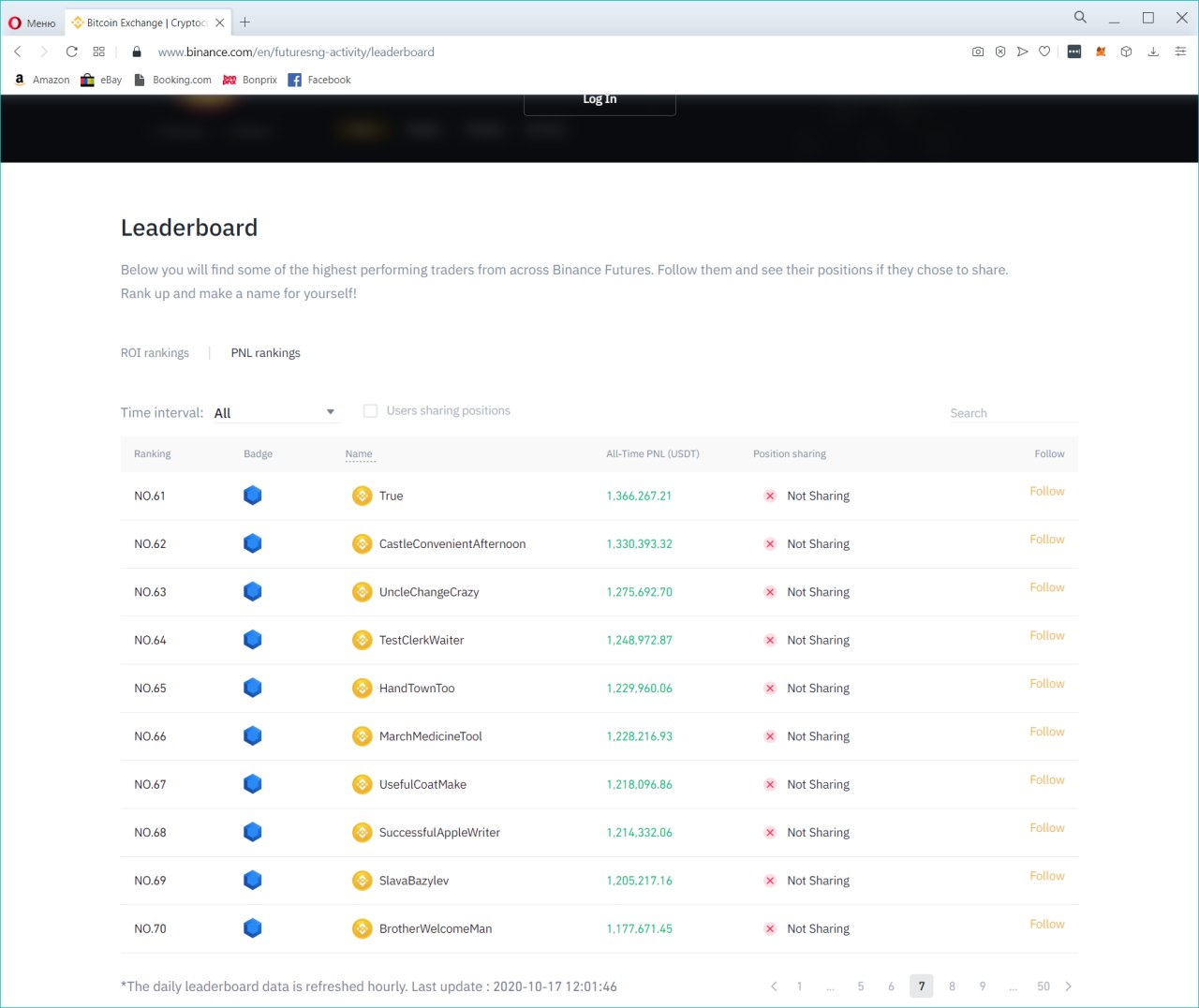
Task: Click the browser forward arrow
Action: point(43,52)
